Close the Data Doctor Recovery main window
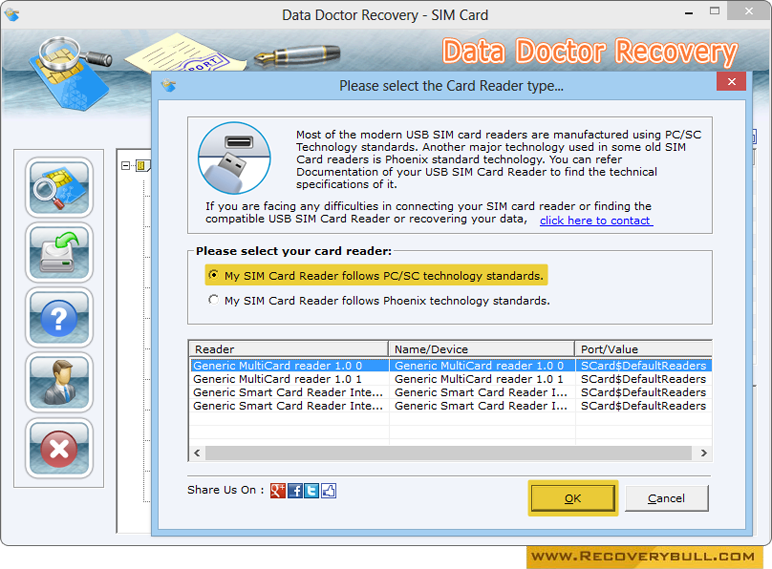The height and width of the screenshot is (569, 772). click(749, 11)
